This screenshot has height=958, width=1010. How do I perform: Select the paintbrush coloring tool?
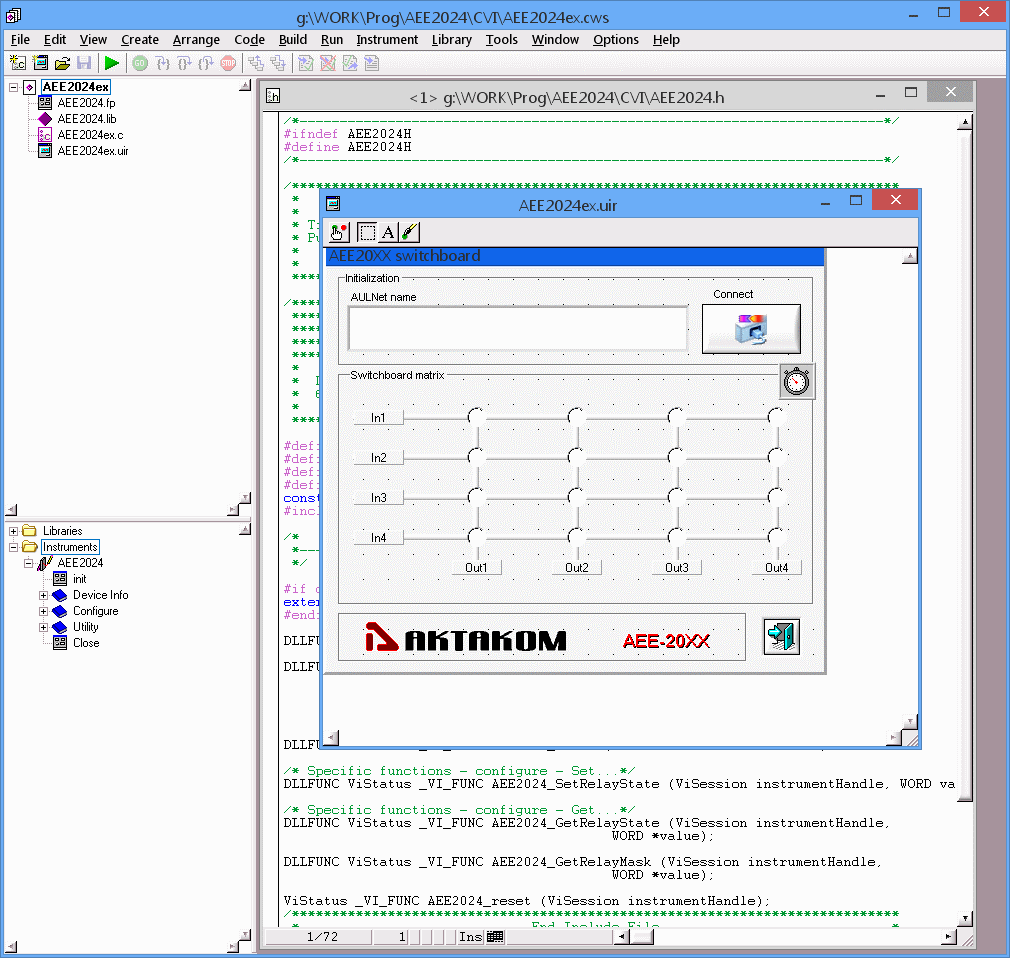coord(410,232)
